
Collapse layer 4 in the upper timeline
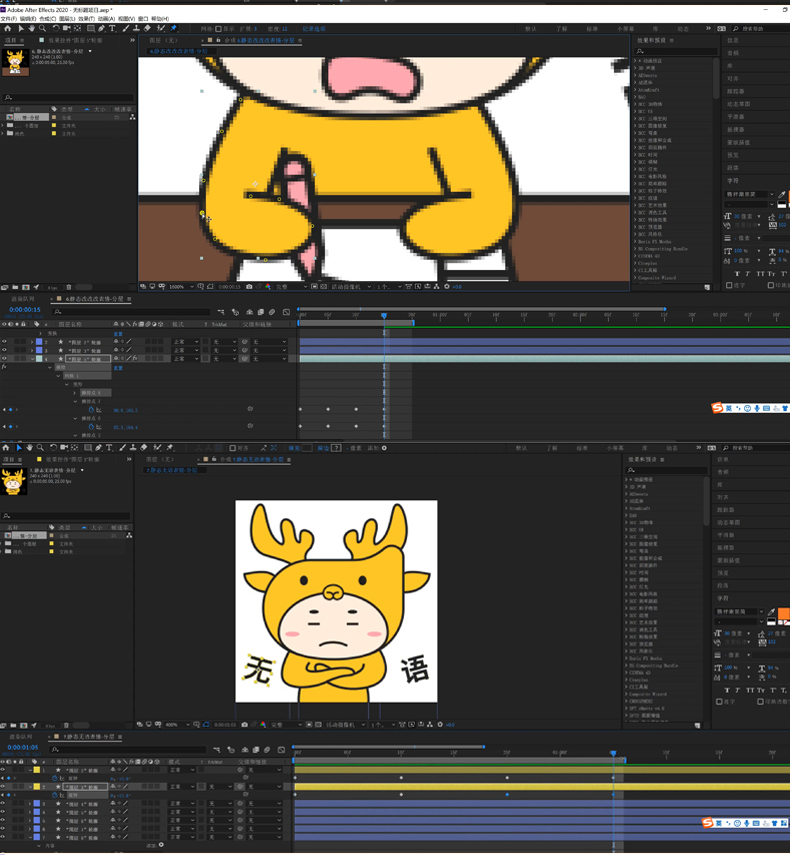[32, 358]
